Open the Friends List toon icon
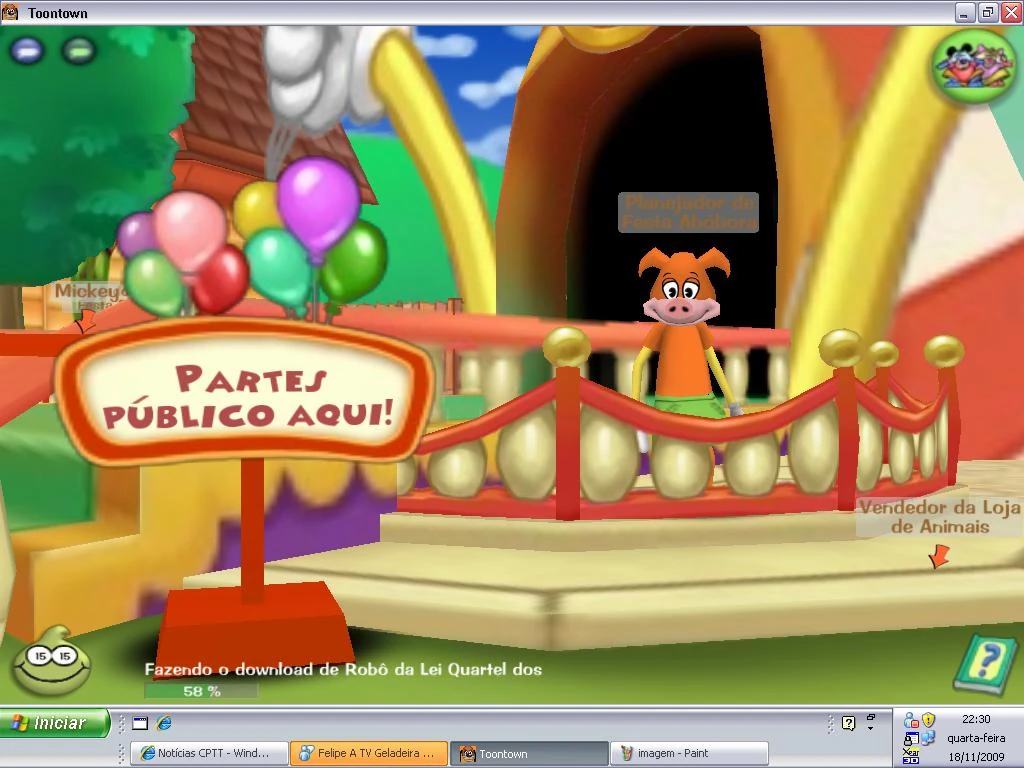Image resolution: width=1024 pixels, height=768 pixels. coord(974,65)
